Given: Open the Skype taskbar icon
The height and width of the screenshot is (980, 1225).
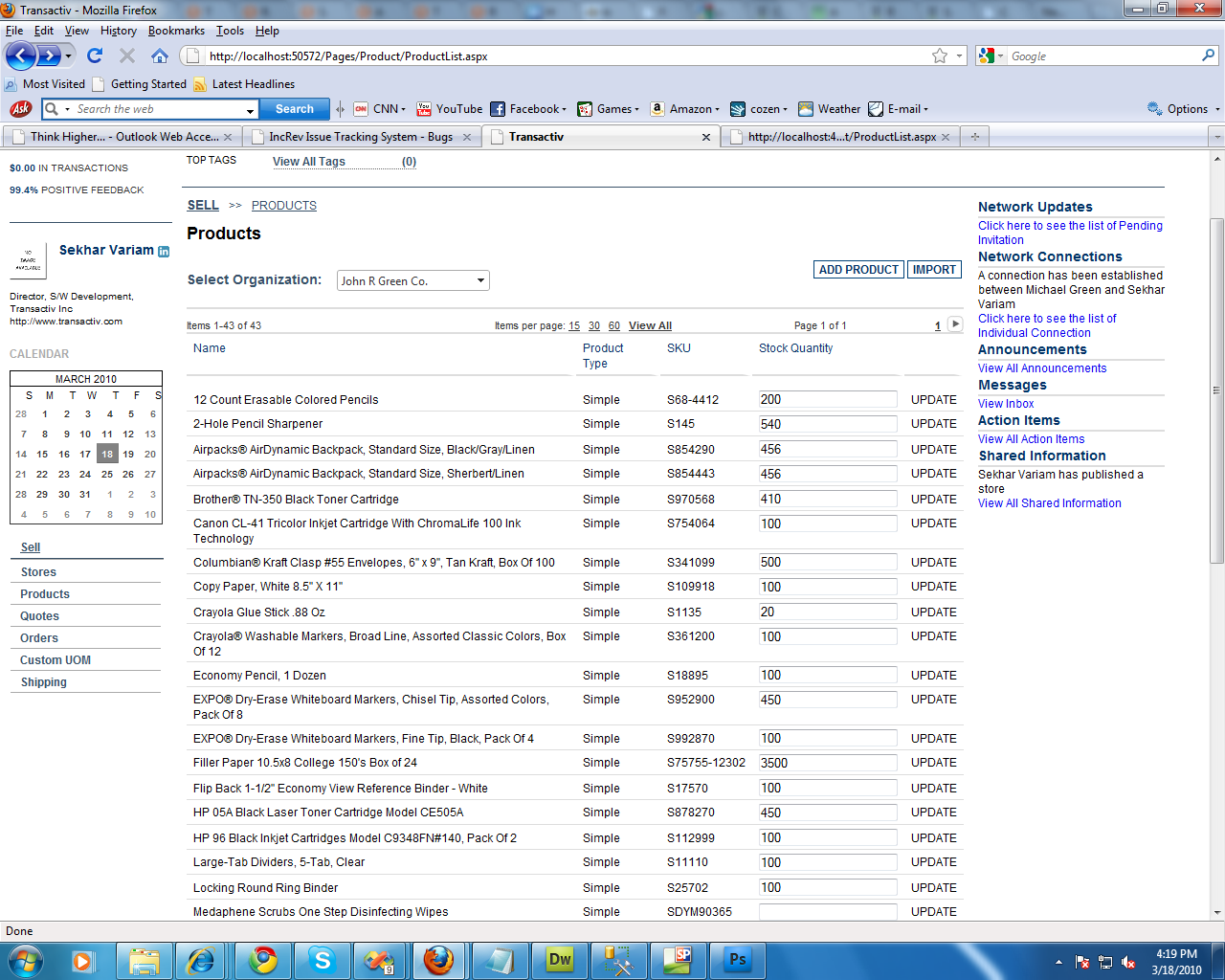Looking at the screenshot, I should [323, 960].
